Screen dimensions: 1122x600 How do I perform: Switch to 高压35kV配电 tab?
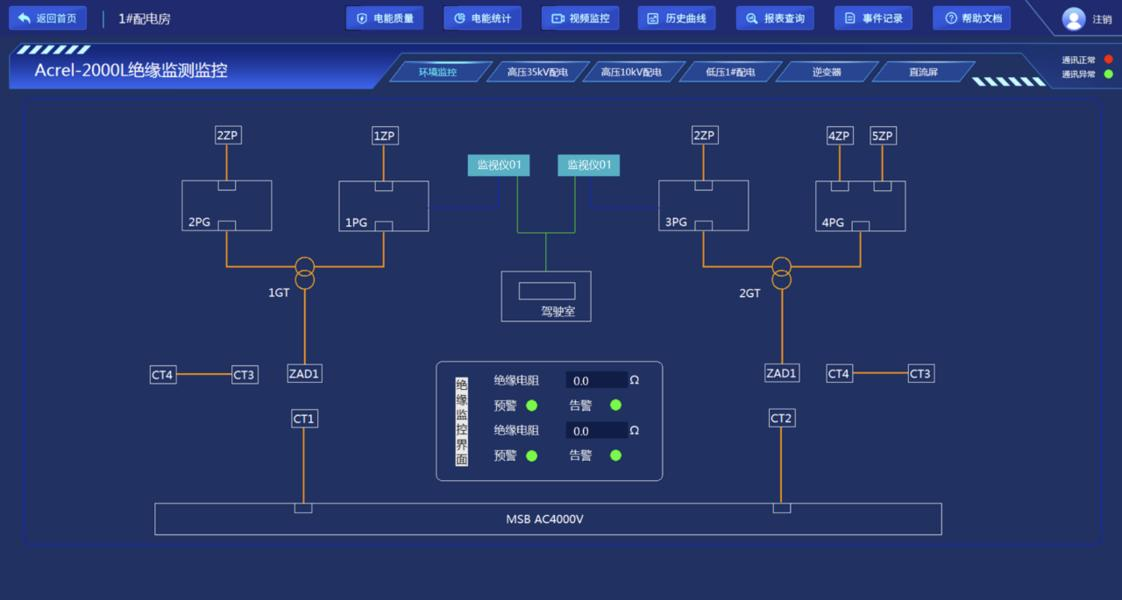537,72
